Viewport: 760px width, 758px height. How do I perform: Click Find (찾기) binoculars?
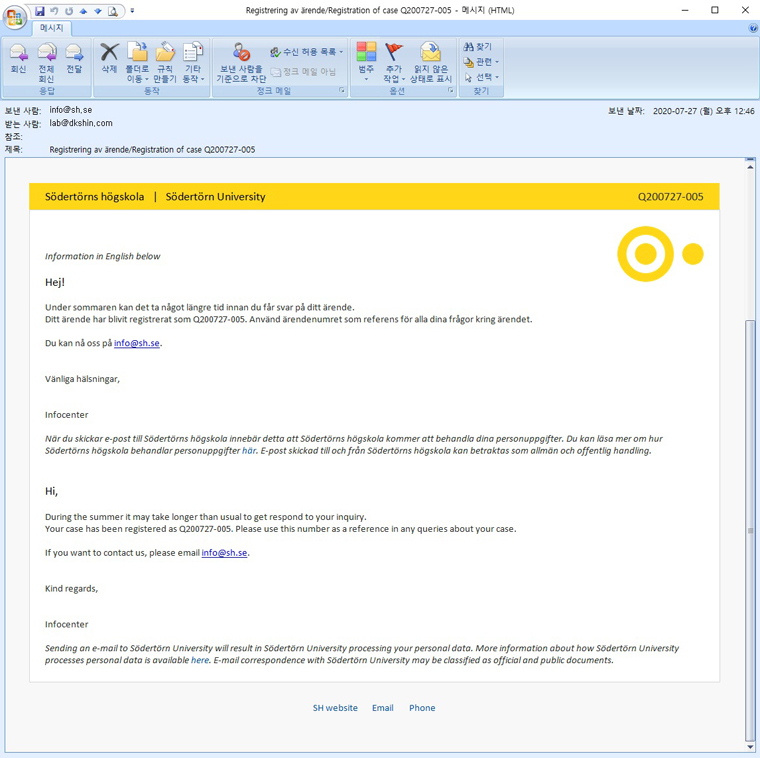pyautogui.click(x=478, y=47)
